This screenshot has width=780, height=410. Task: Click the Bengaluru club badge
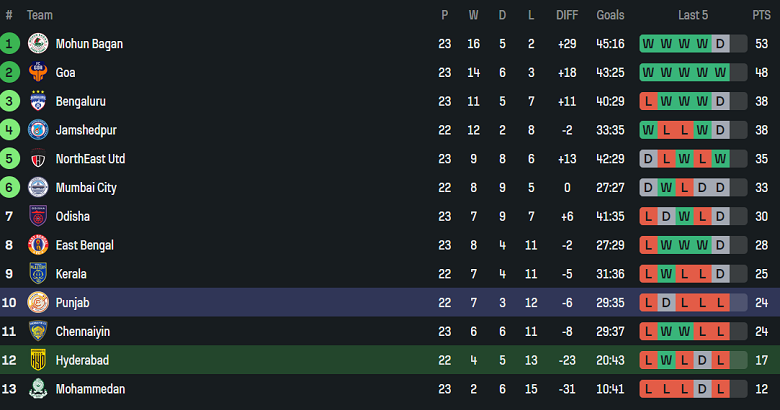click(38, 102)
